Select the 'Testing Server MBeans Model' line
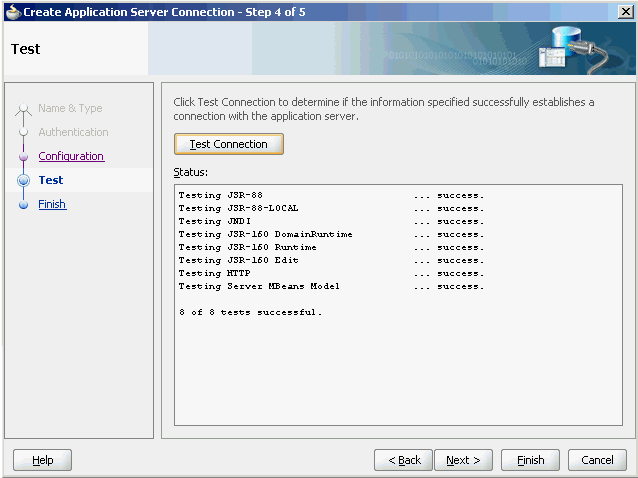The height and width of the screenshot is (478, 638). (x=331, y=286)
